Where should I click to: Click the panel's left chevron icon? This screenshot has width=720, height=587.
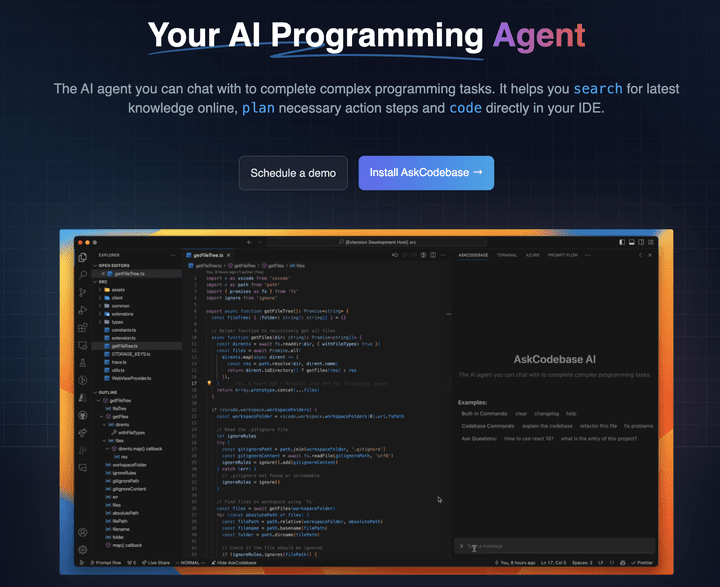640,255
